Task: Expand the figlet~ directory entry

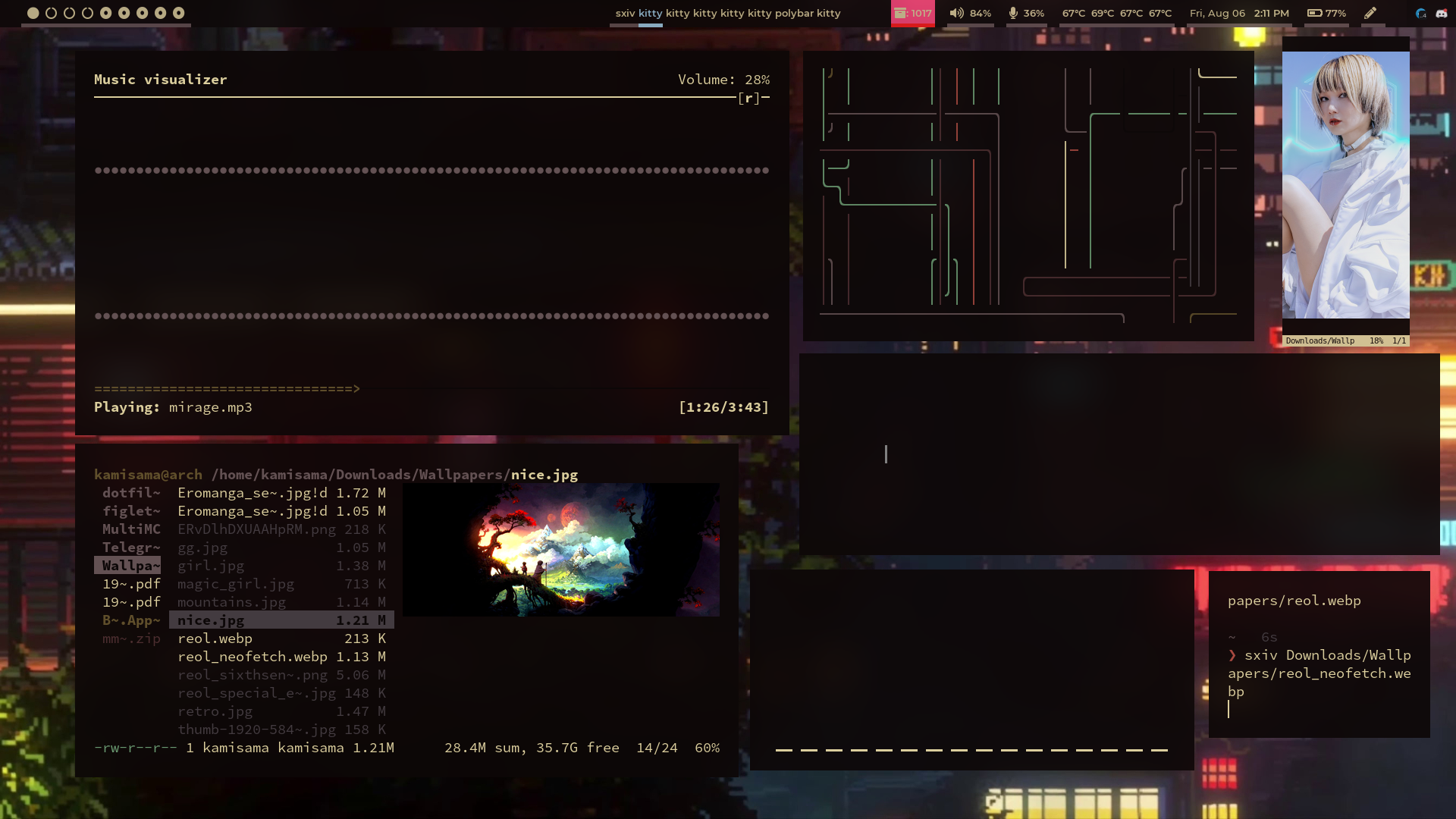Action: coord(131,510)
